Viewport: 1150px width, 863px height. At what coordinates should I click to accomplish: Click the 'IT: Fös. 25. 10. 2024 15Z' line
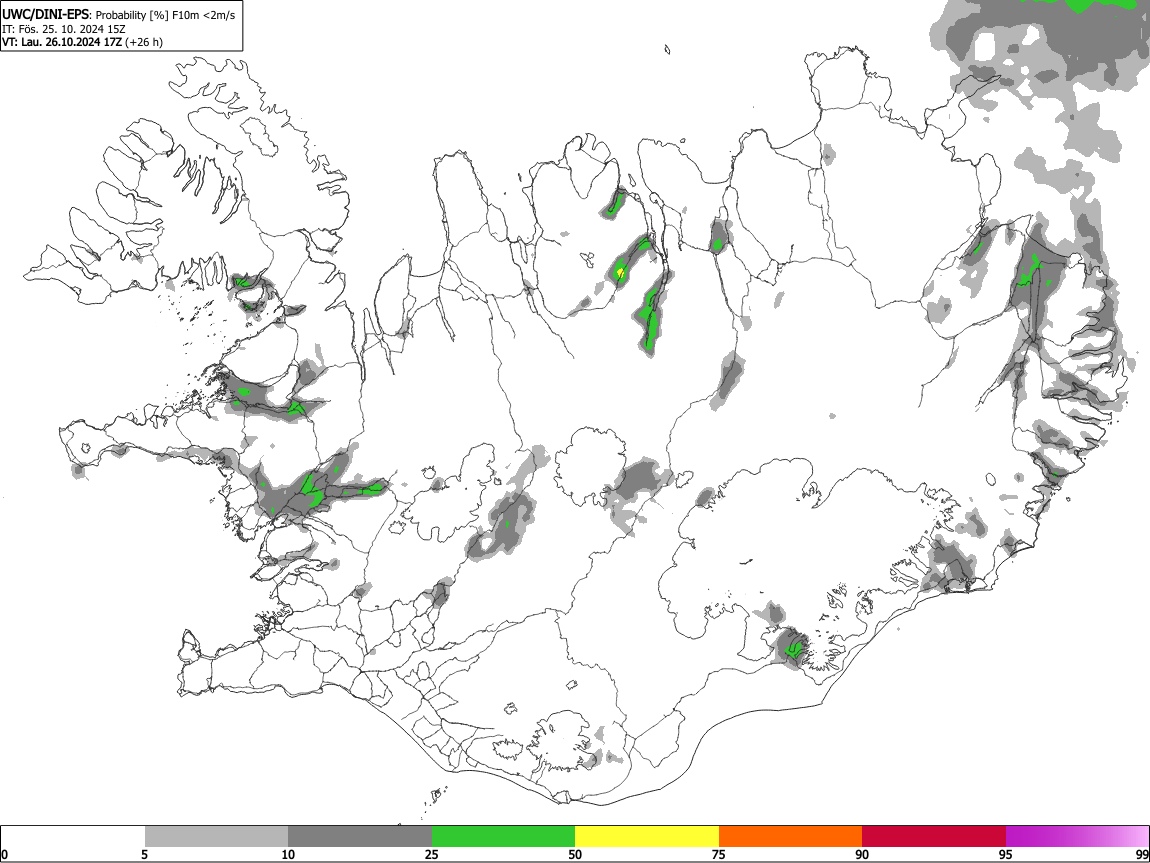64,29
